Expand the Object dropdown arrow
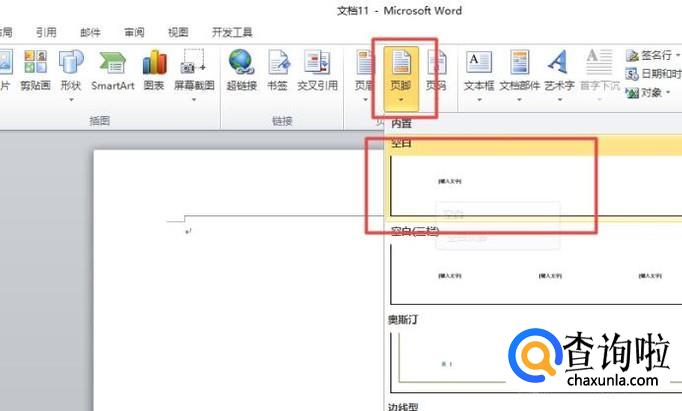 pos(668,92)
